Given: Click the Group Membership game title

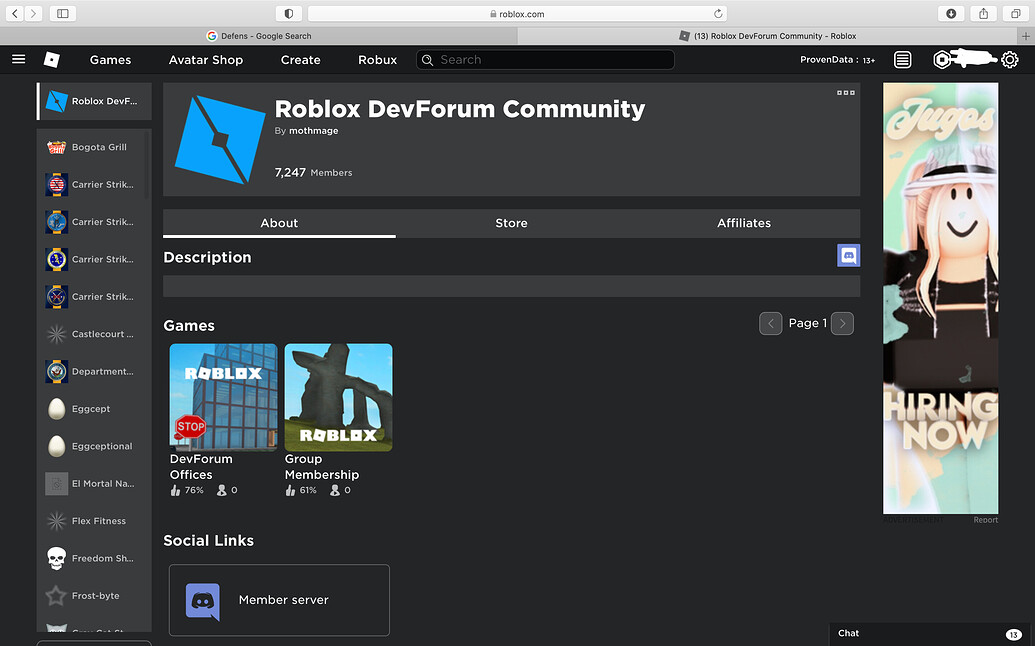Looking at the screenshot, I should 322,467.
